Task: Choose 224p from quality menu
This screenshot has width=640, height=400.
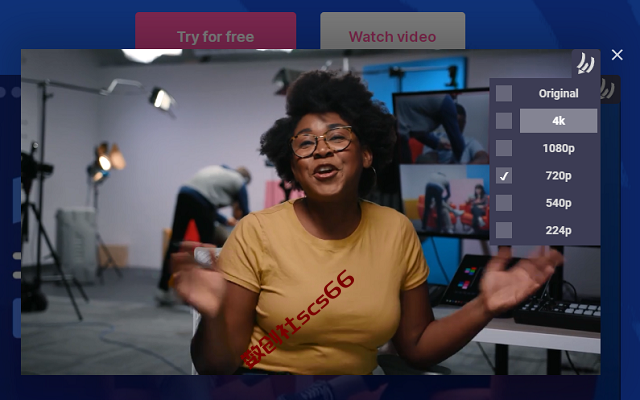Action: point(558,230)
